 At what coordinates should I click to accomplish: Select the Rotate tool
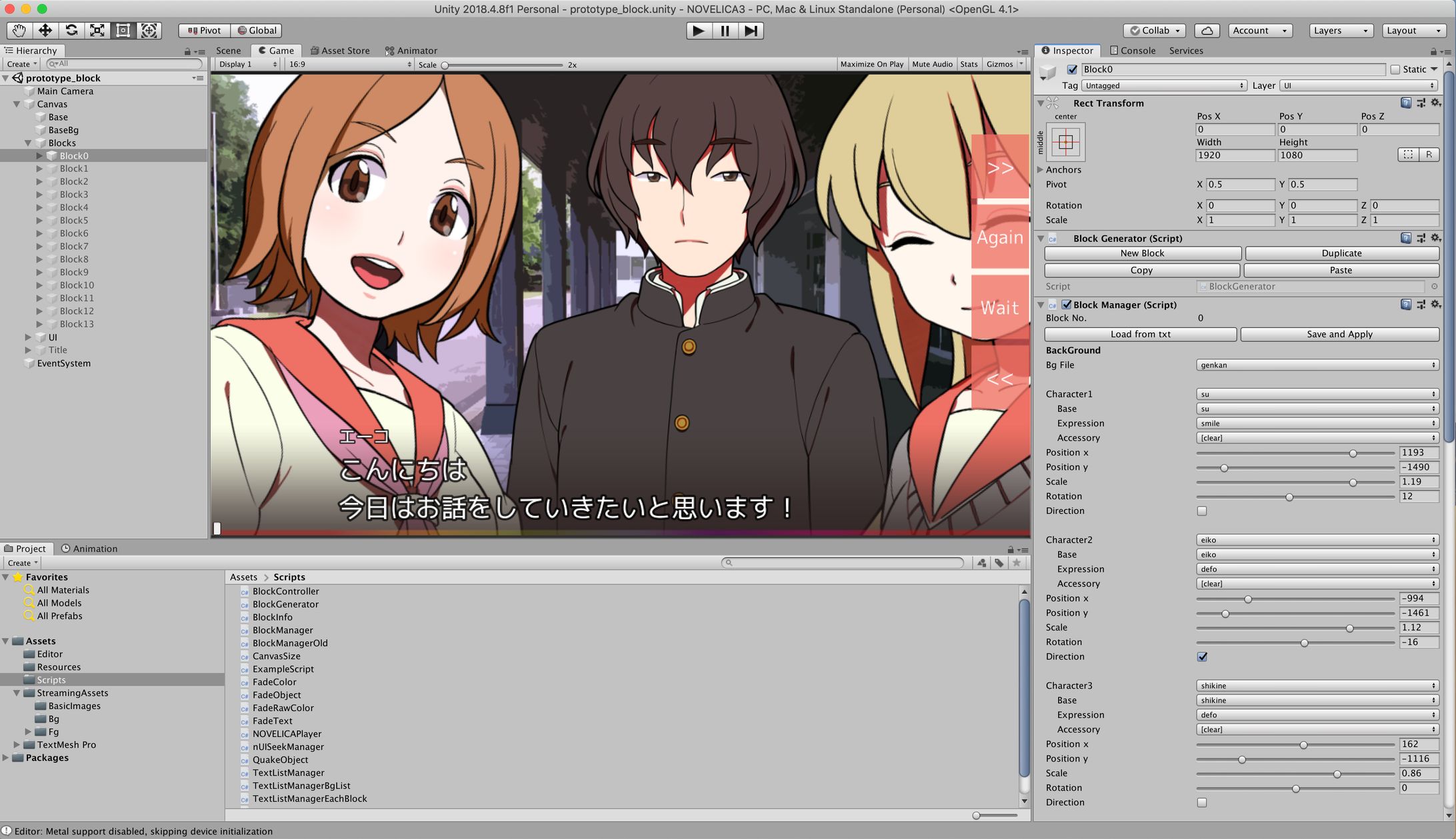pos(71,30)
